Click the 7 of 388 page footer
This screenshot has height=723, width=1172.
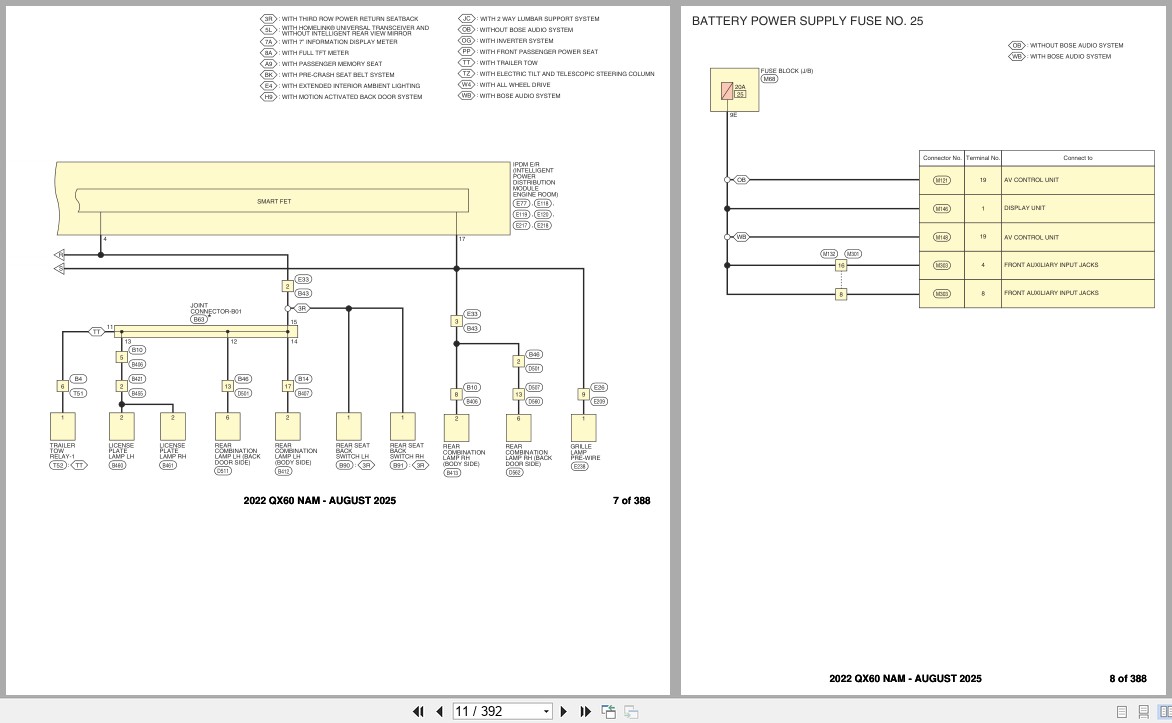pos(632,501)
